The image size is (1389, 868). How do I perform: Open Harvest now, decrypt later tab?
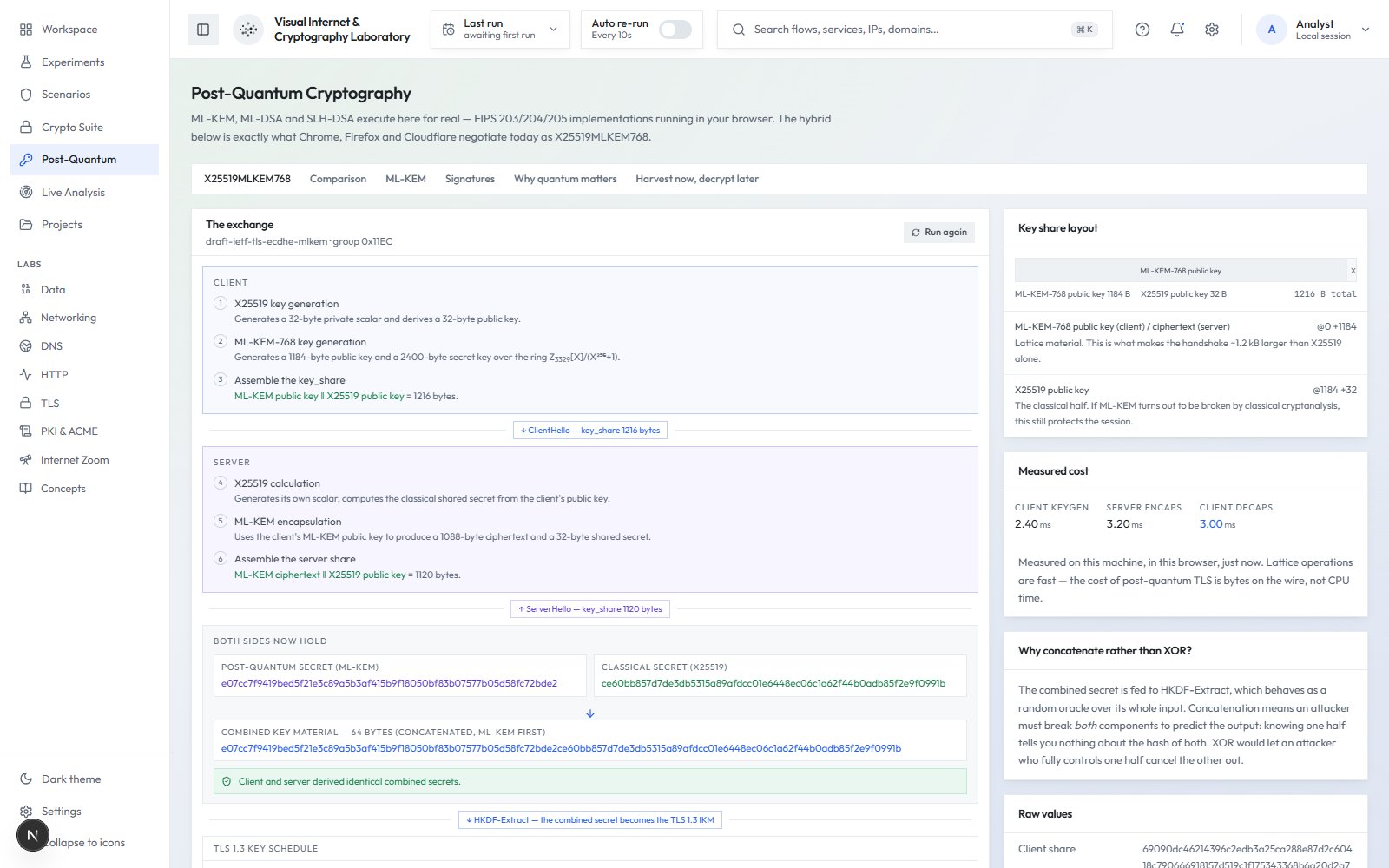[x=697, y=179]
